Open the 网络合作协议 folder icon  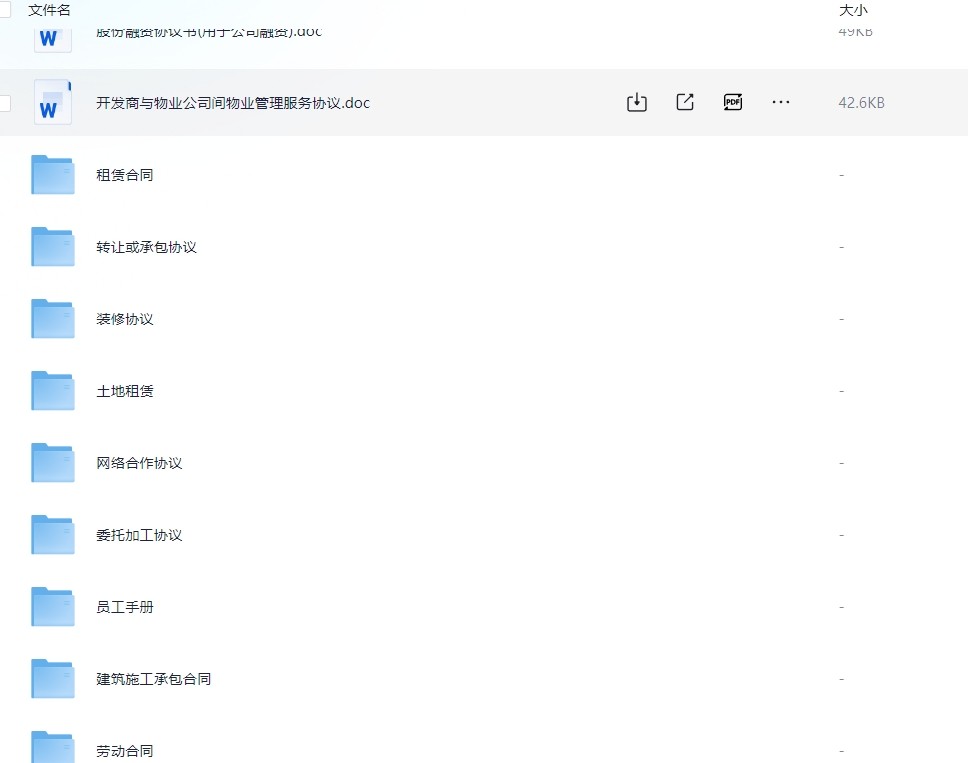[52, 463]
